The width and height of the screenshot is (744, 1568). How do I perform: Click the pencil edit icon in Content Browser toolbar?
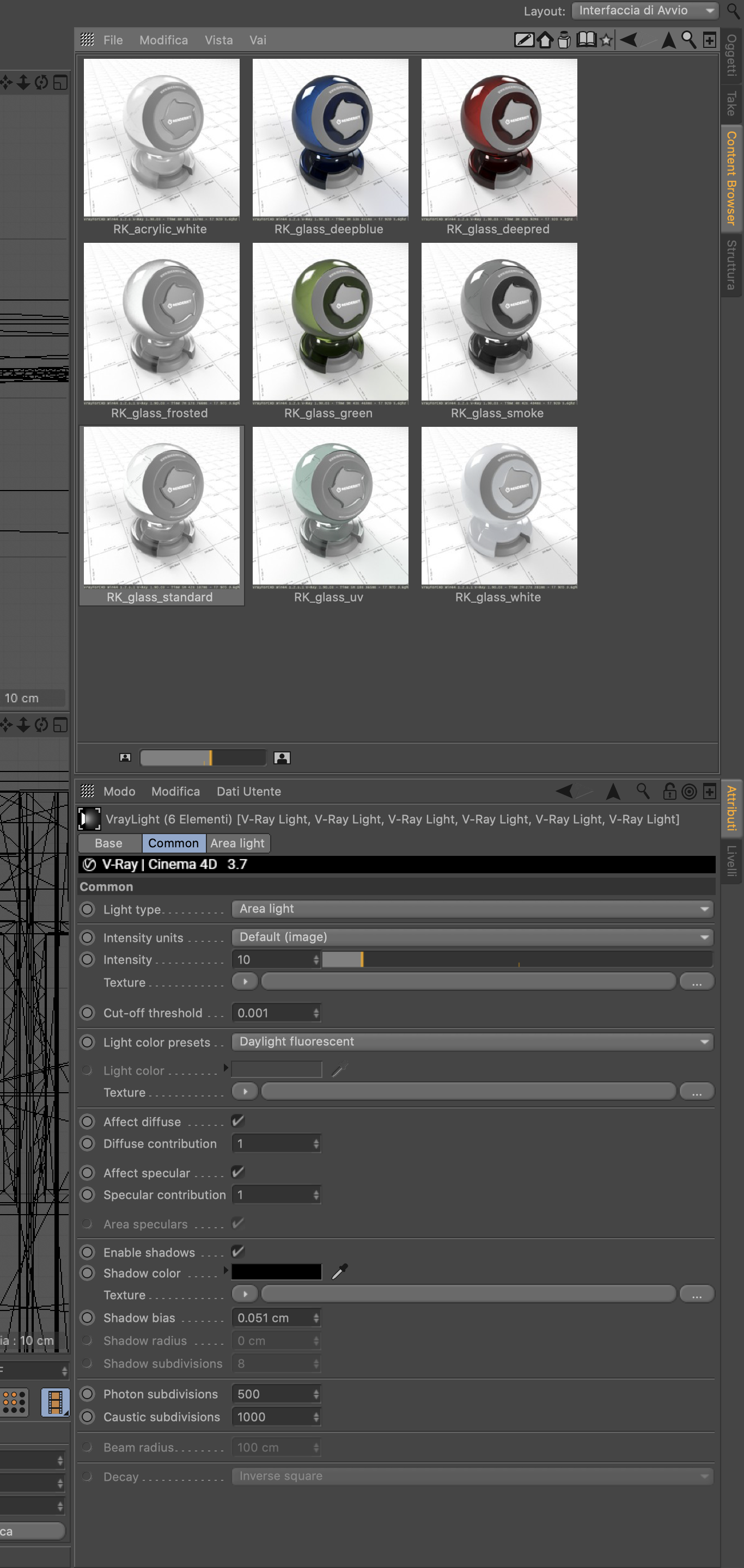click(523, 40)
